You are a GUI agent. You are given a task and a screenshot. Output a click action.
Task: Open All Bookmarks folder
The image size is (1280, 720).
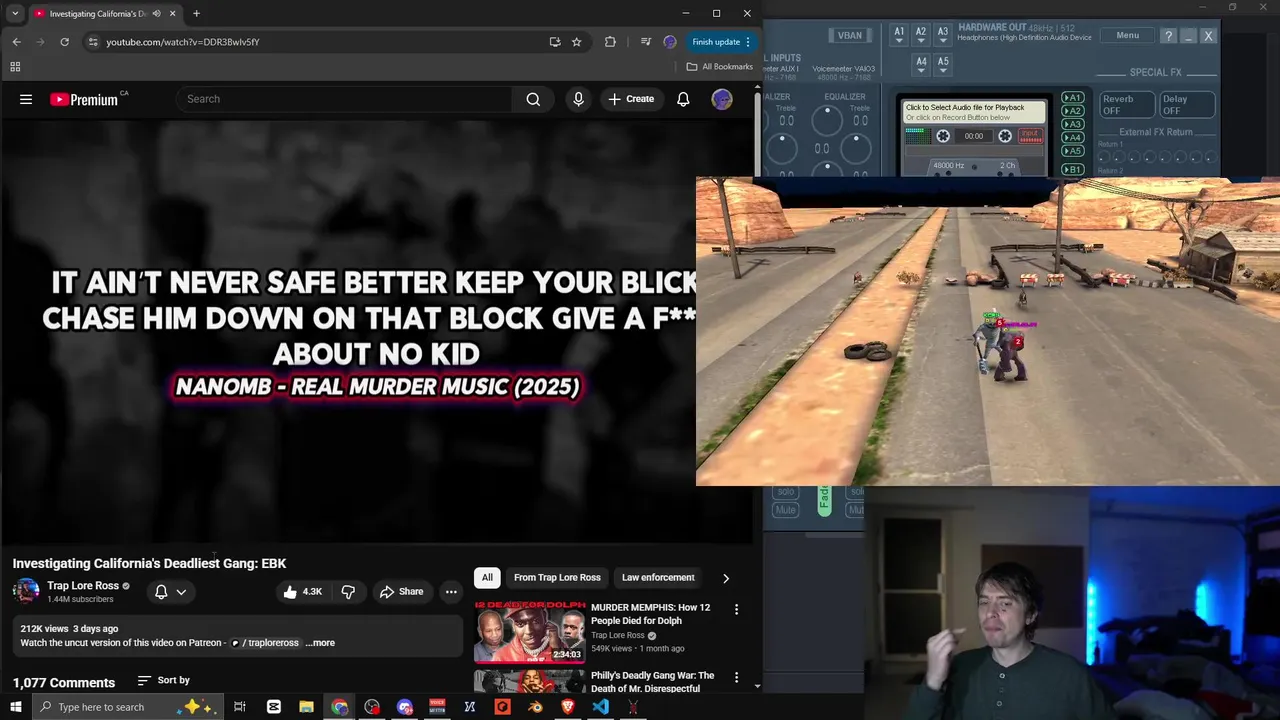point(720,67)
